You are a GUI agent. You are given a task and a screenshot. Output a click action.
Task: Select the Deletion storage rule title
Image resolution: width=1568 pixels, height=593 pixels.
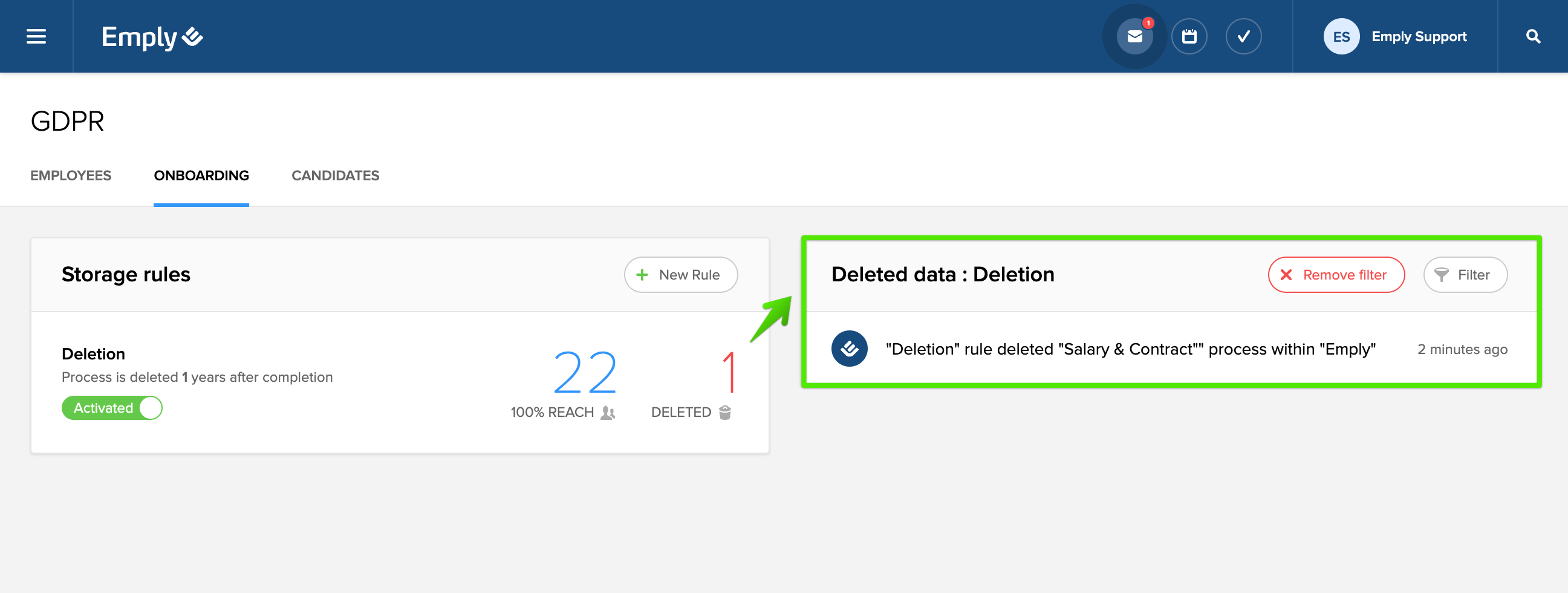pyautogui.click(x=93, y=354)
